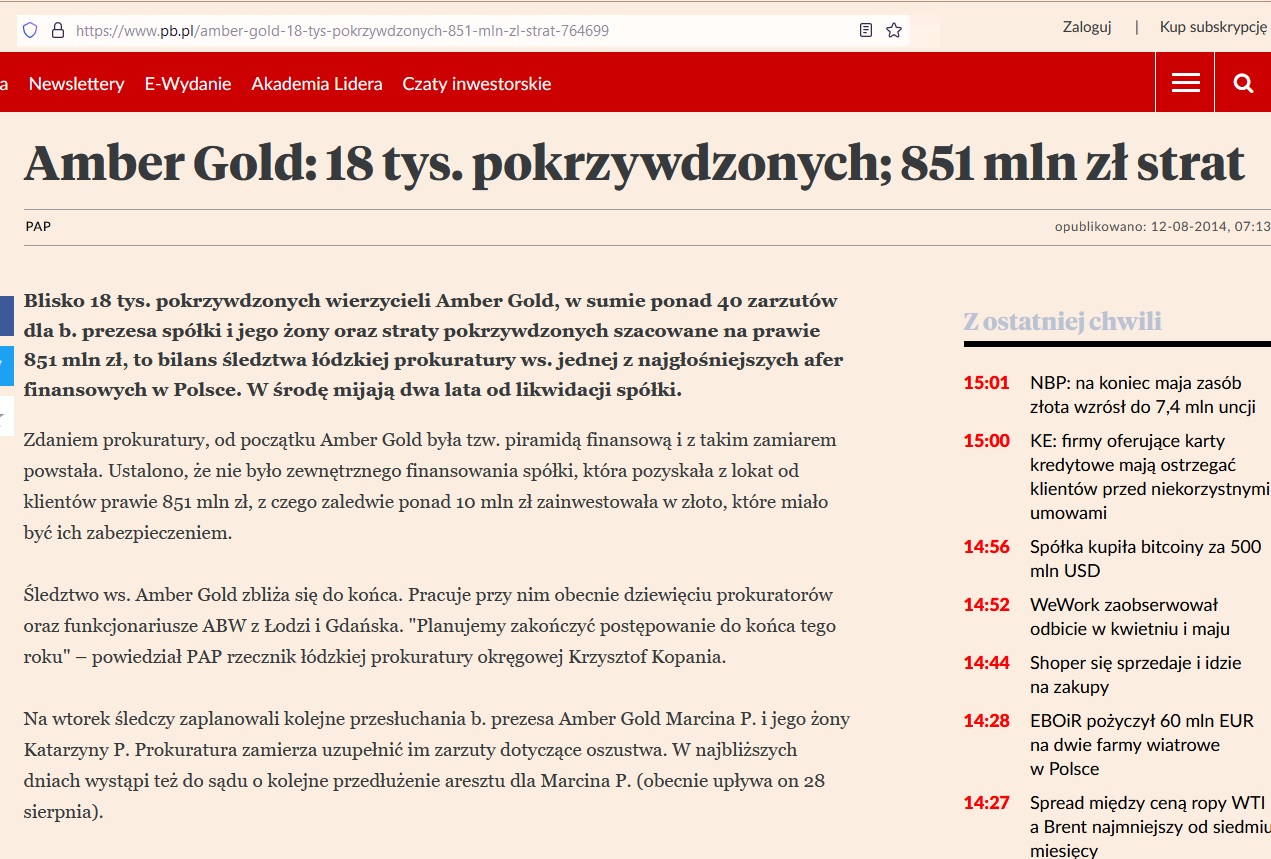This screenshot has width=1271, height=859.
Task: Share the article on Twitter
Action: [5, 365]
